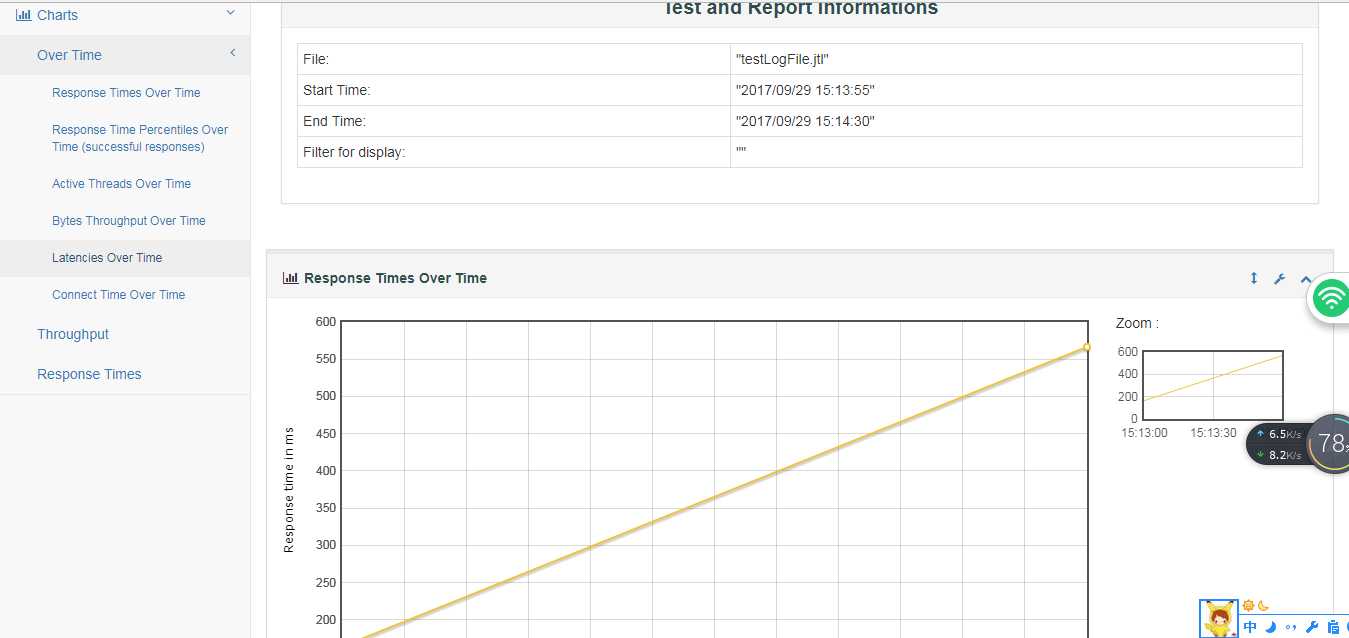Open chart settings with the wrench icon
Image resolution: width=1349 pixels, height=638 pixels.
pos(1279,279)
